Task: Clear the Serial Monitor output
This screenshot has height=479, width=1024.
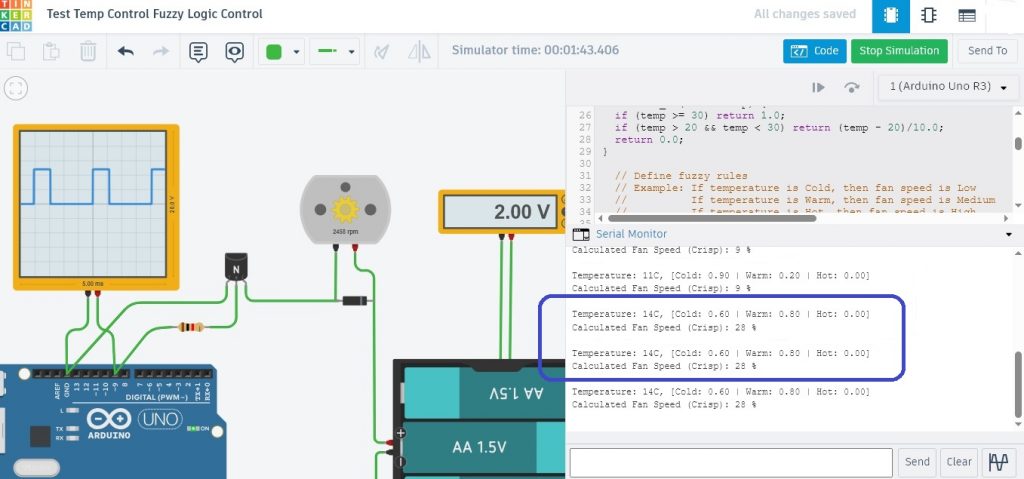Action: tap(959, 462)
